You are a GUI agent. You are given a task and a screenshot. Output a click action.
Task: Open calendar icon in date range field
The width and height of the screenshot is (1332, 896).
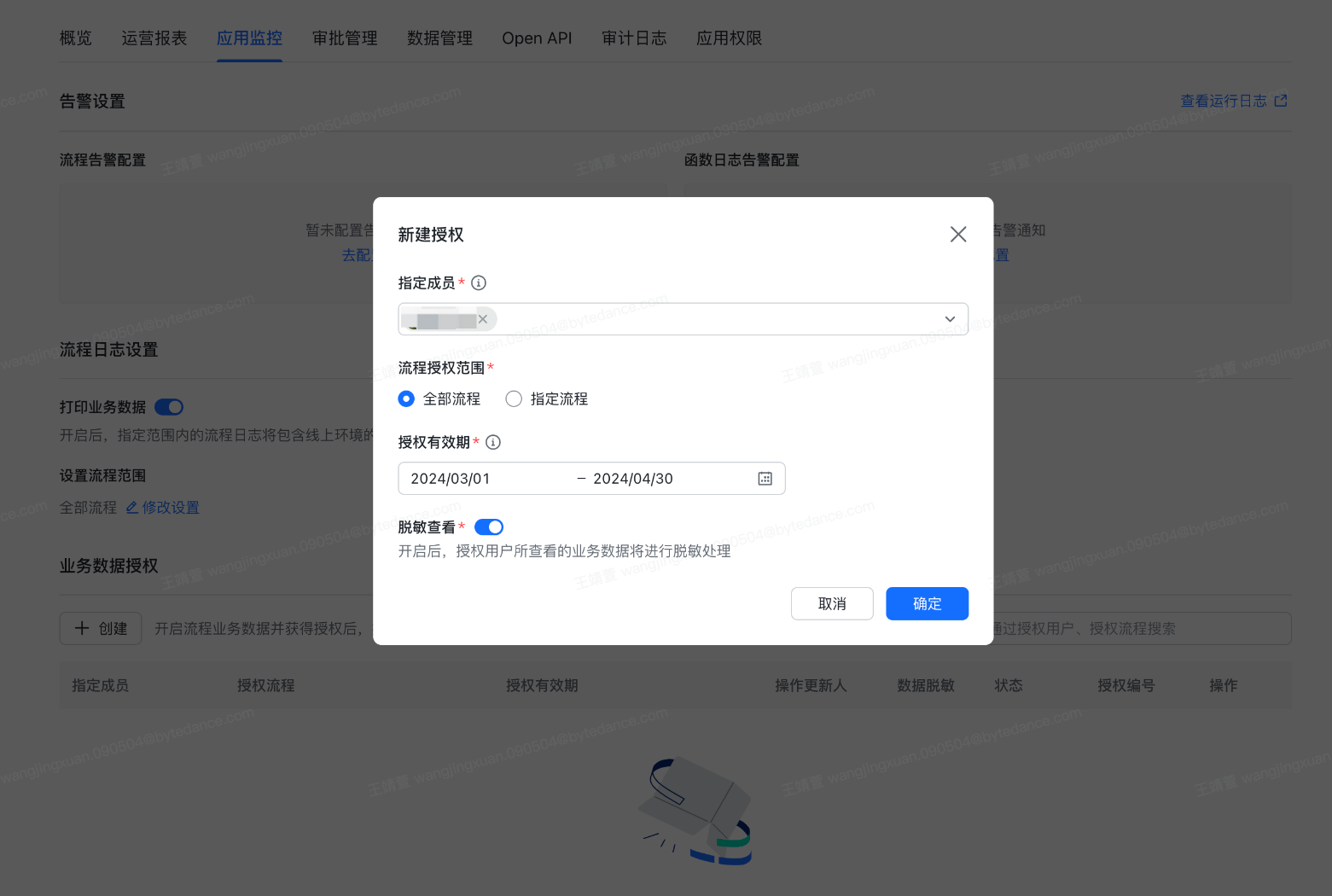coord(765,479)
